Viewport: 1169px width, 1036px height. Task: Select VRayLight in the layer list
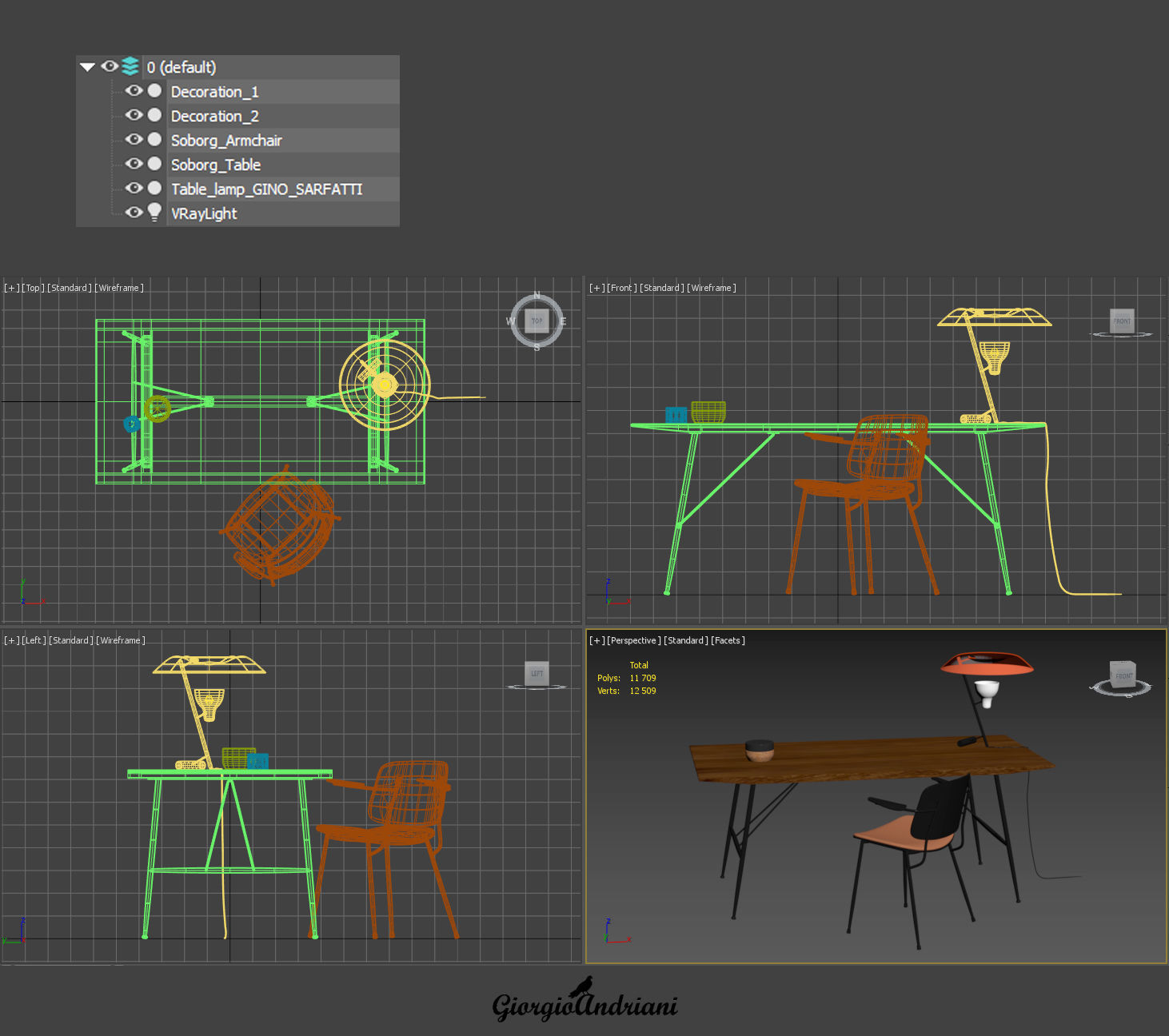coord(204,213)
